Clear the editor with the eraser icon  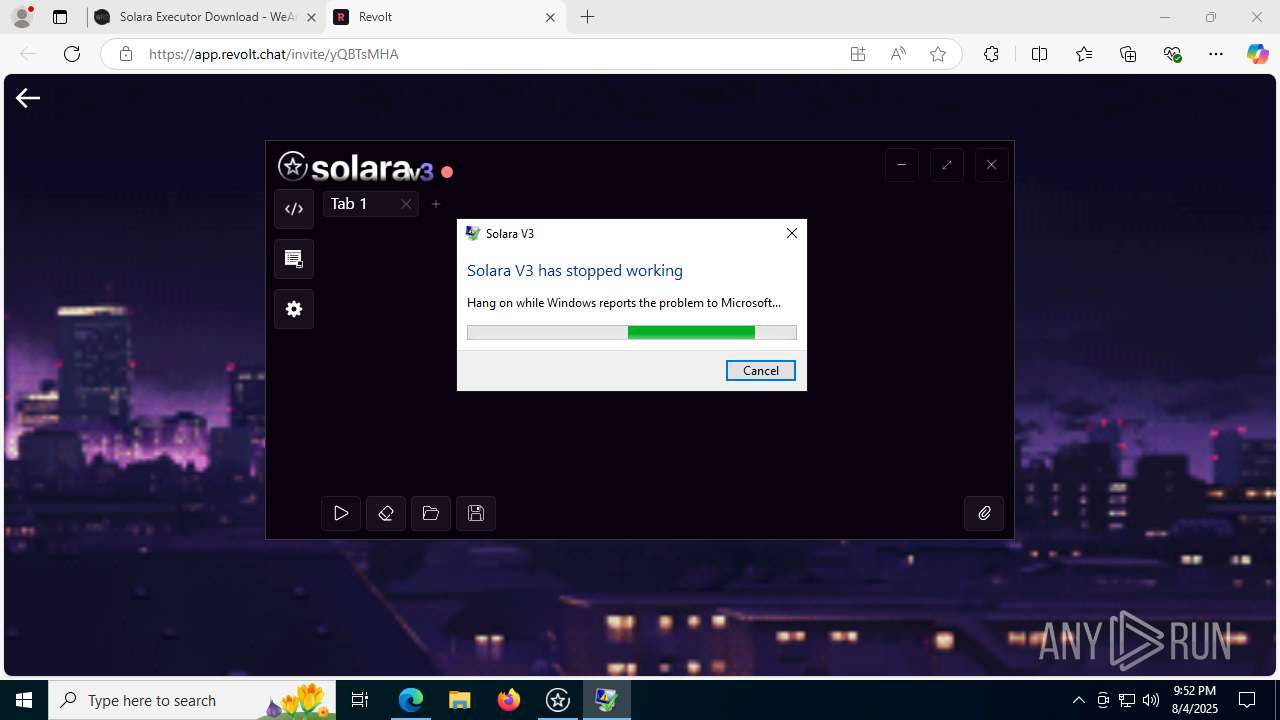point(386,513)
